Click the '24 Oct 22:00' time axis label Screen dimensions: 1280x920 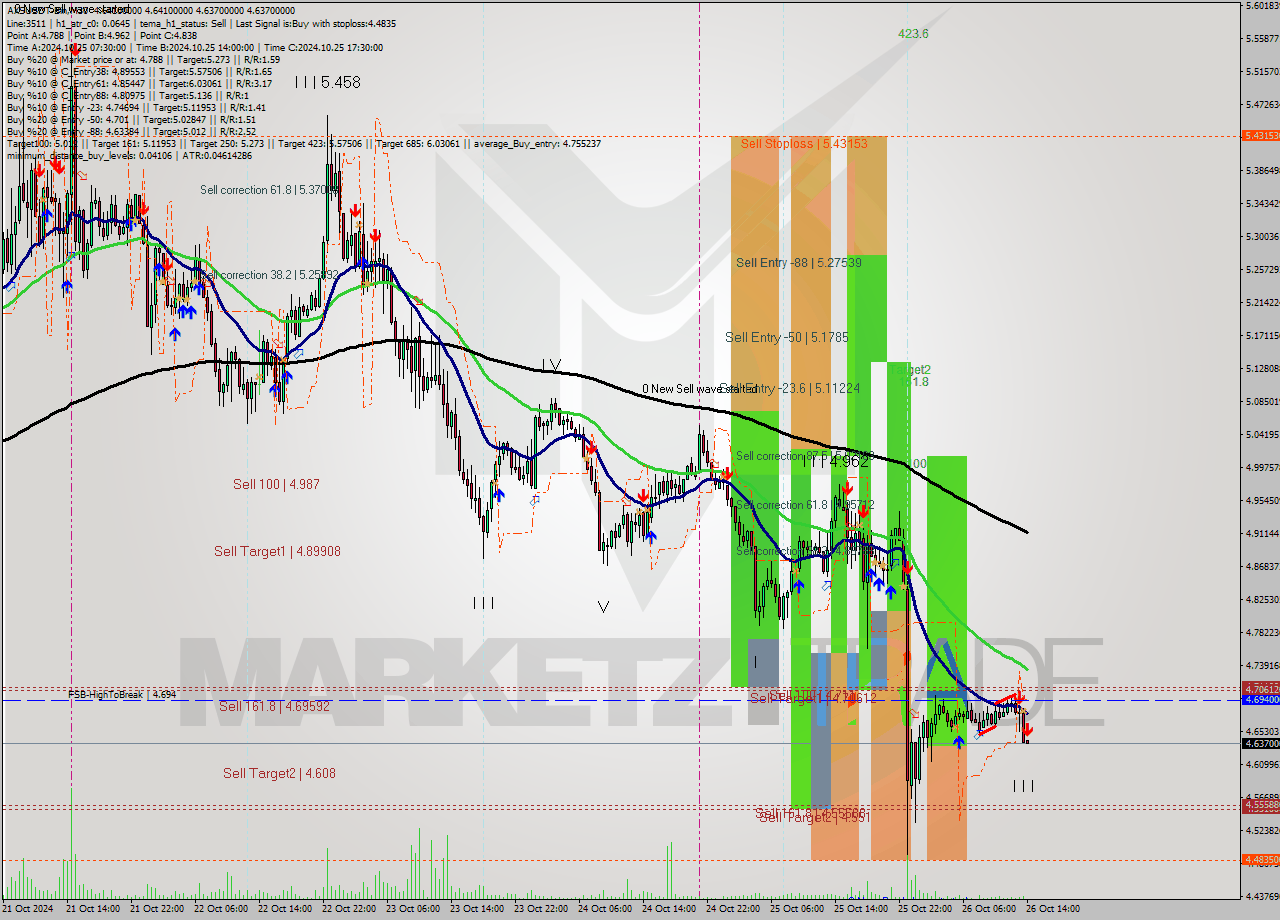coord(731,909)
